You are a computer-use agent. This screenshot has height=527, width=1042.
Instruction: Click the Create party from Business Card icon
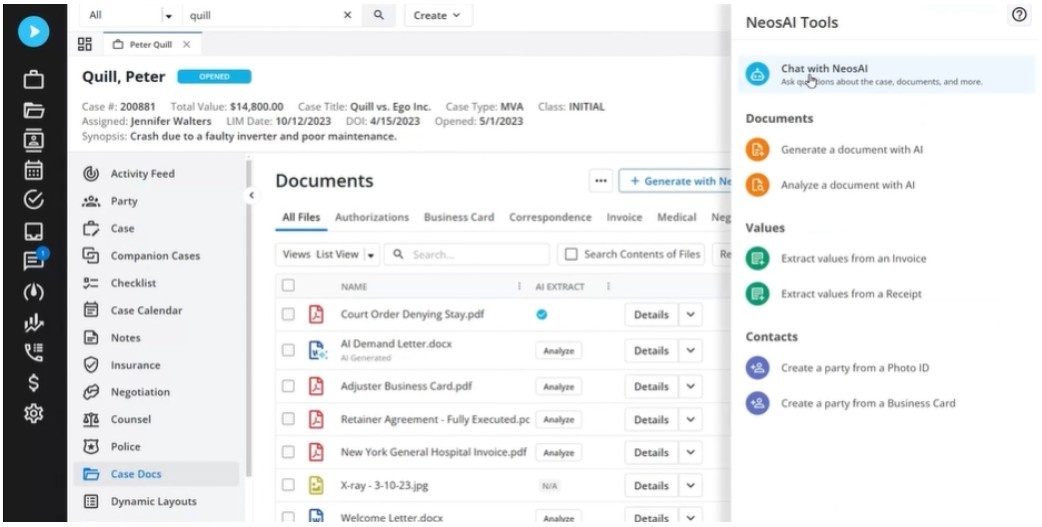757,403
